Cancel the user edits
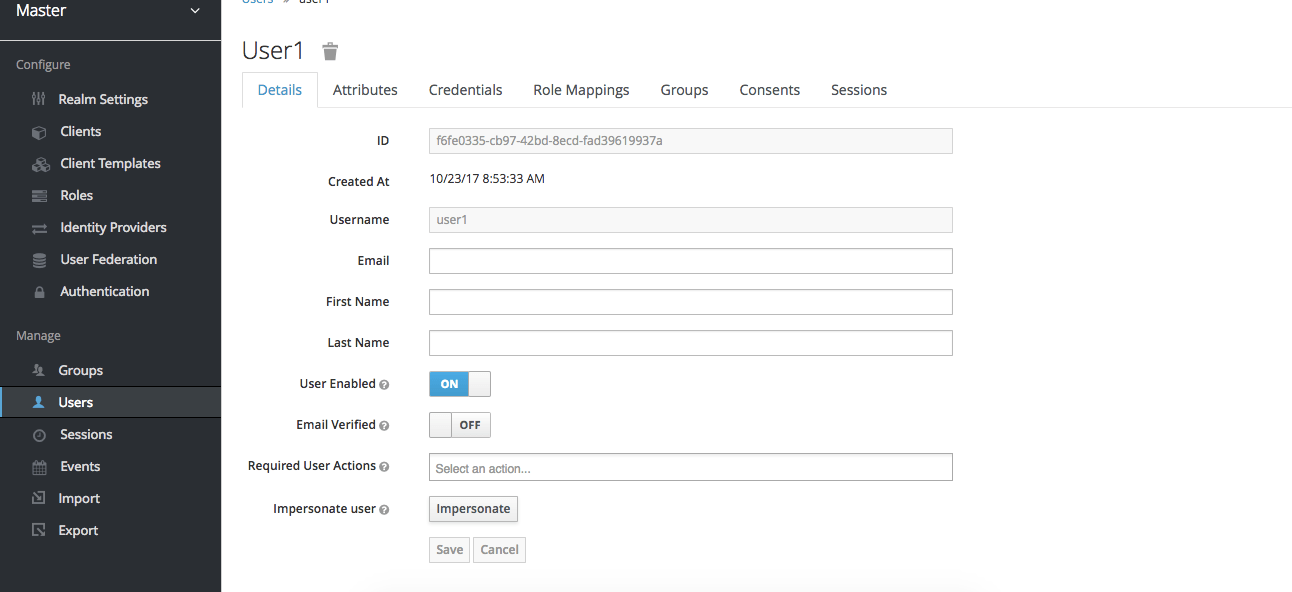The height and width of the screenshot is (592, 1292). click(x=499, y=549)
